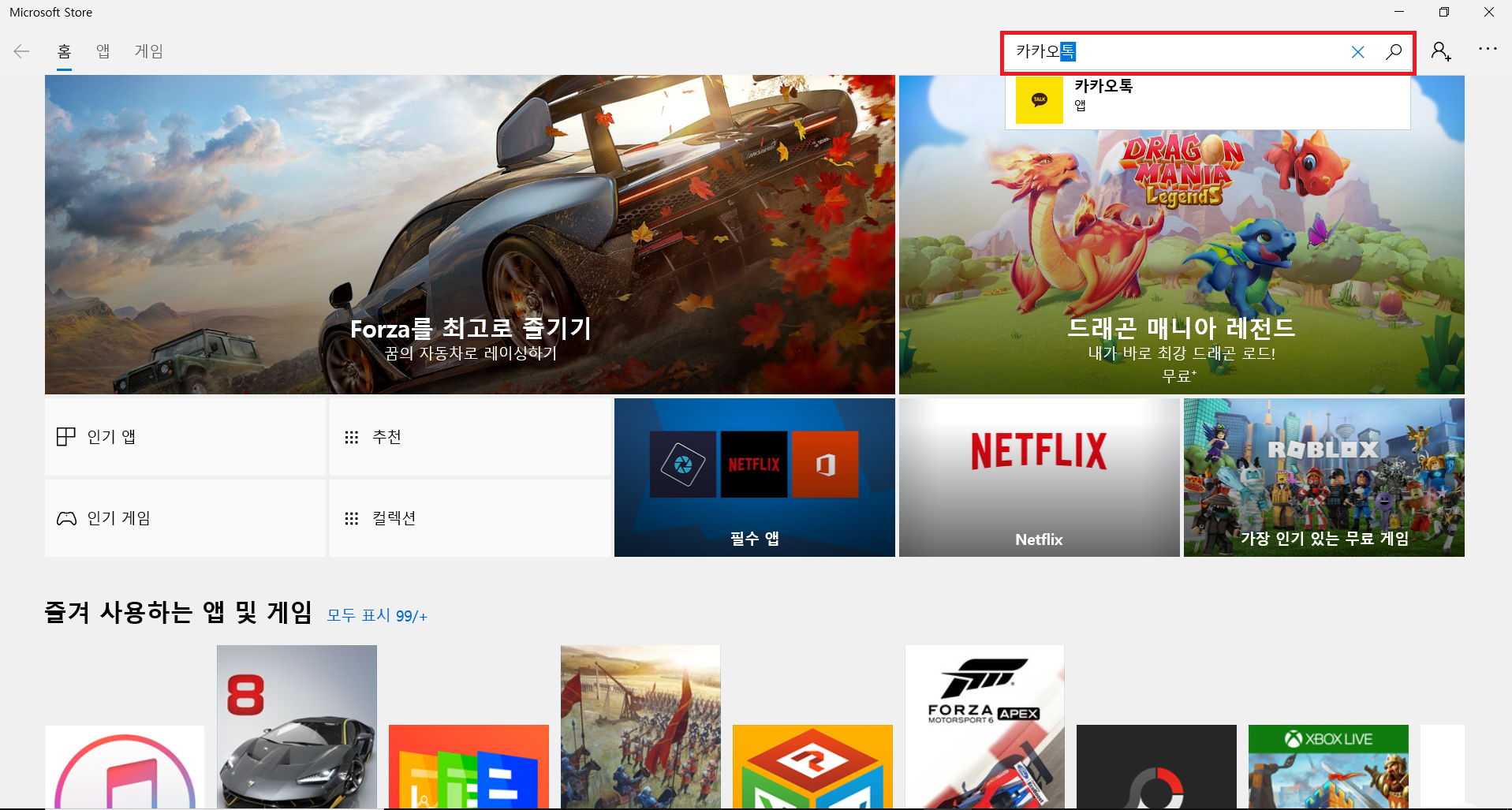1512x810 pixels.
Task: Open the three-dot more menu
Action: coord(1488,49)
